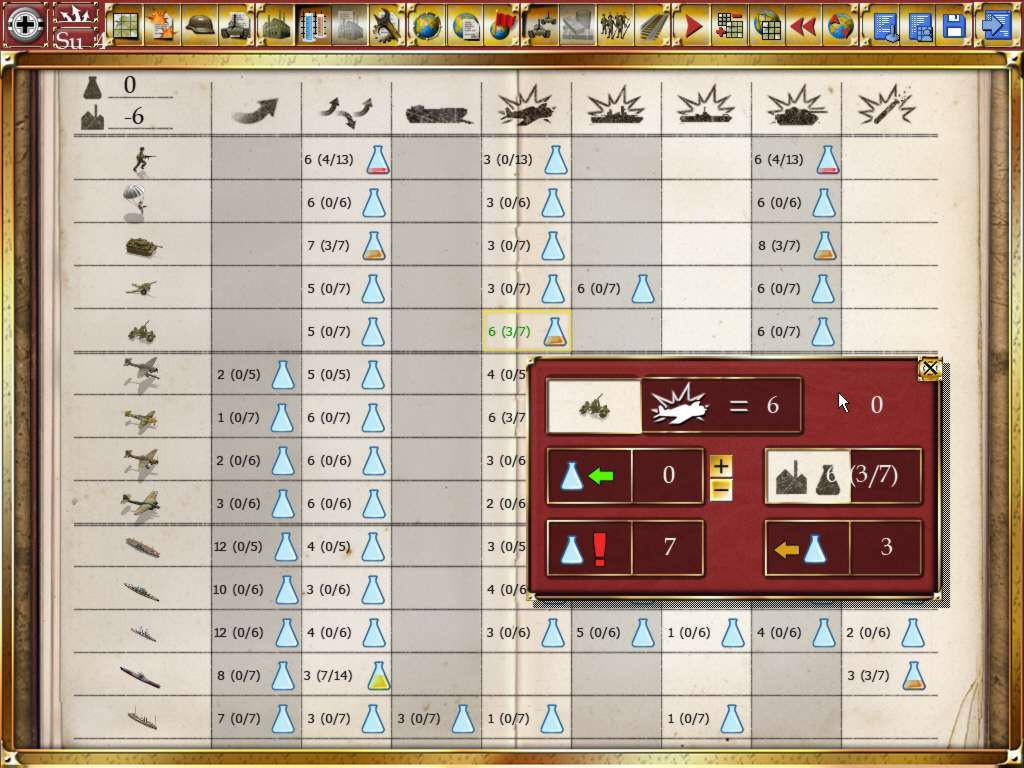Click the globe with grid overlay icon
This screenshot has width=1024, height=768.
(x=767, y=25)
